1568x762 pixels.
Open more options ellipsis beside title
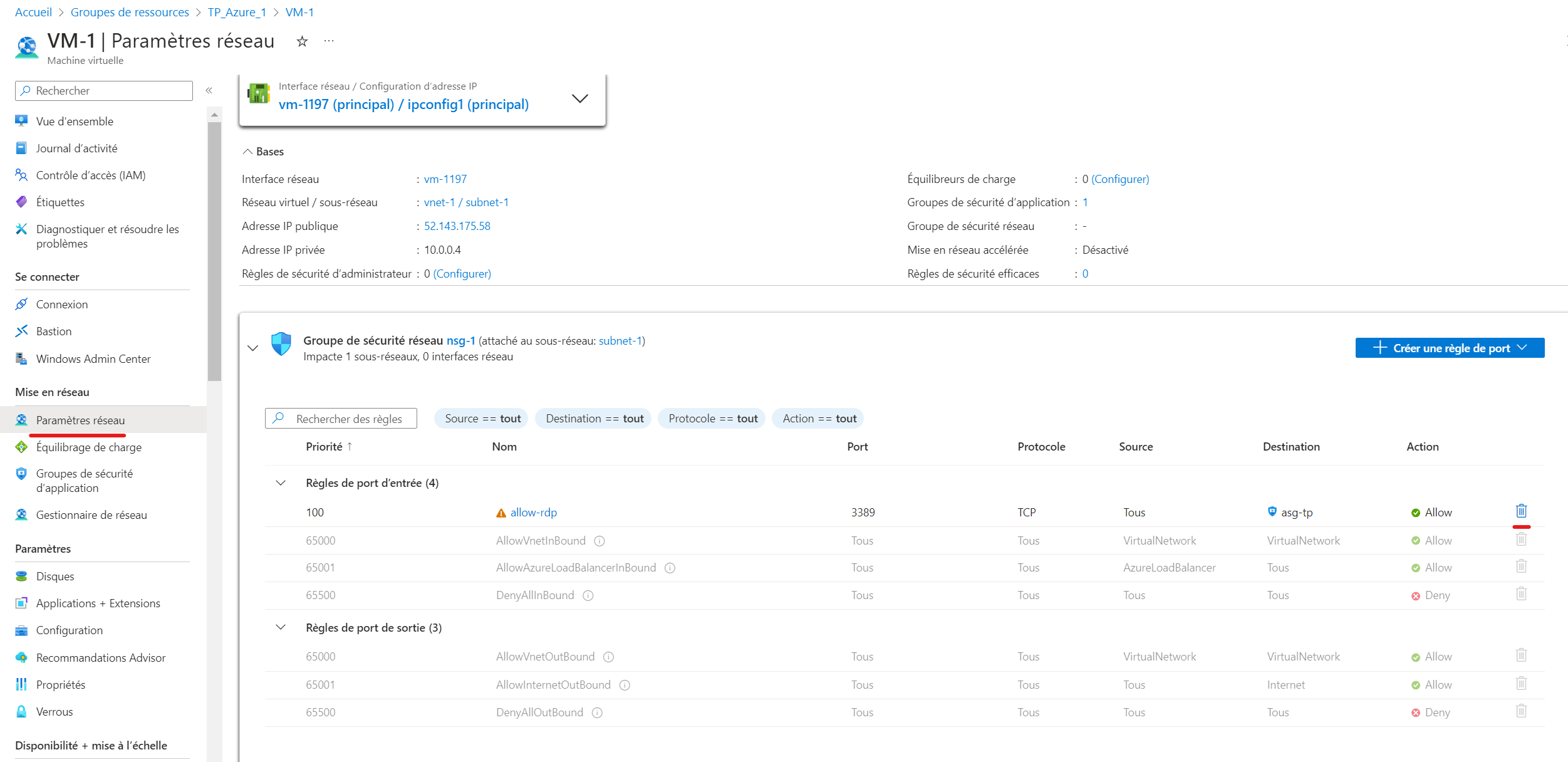pyautogui.click(x=329, y=41)
